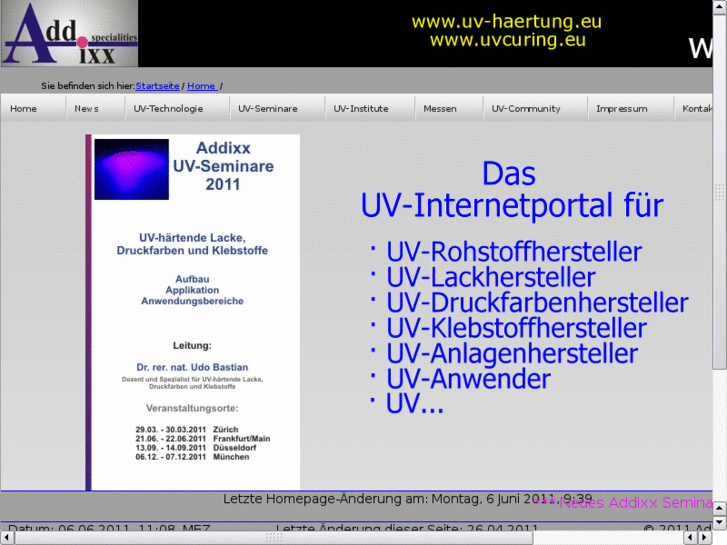This screenshot has width=727, height=545.
Task: Click the Addixx UV-Seminare 2011 heading
Action: pyautogui.click(x=223, y=166)
